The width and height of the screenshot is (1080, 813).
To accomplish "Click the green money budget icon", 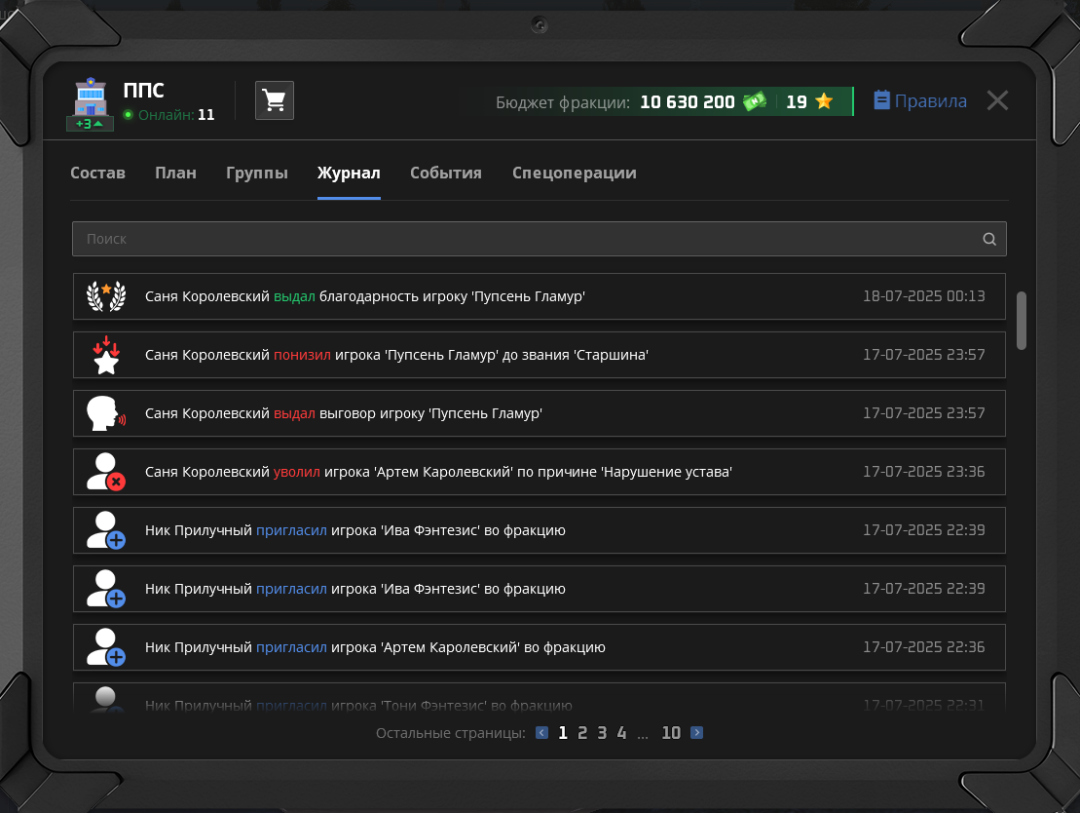I will [754, 101].
